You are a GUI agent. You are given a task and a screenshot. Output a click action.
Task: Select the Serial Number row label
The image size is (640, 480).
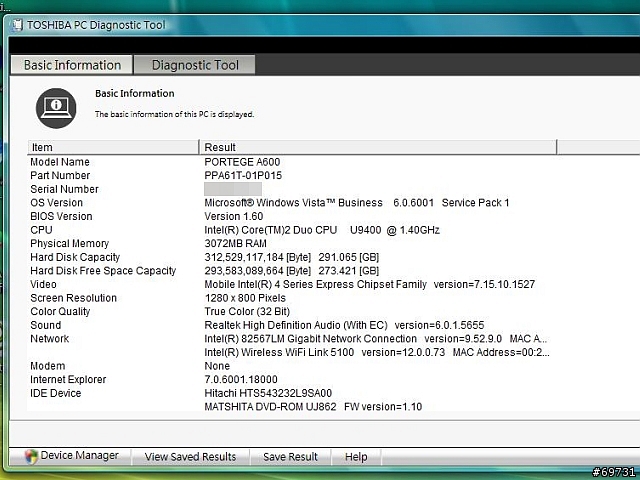(x=64, y=189)
